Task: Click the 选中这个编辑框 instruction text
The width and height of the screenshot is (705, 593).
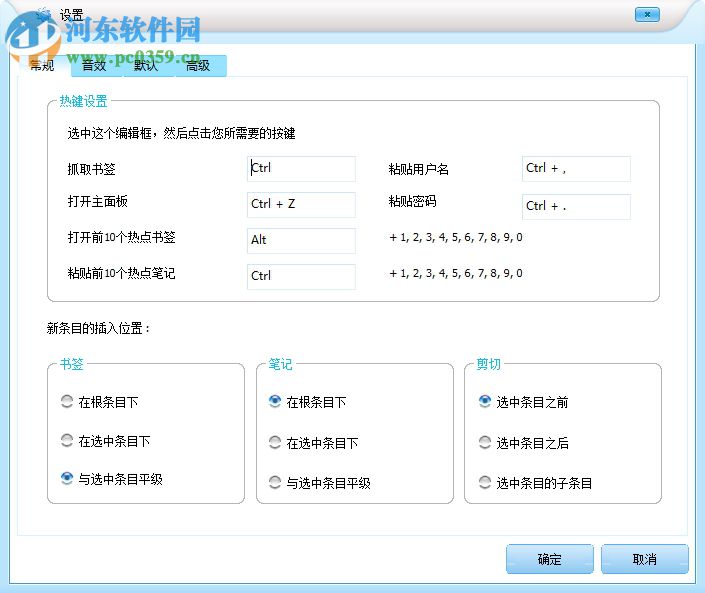Action: (181, 133)
